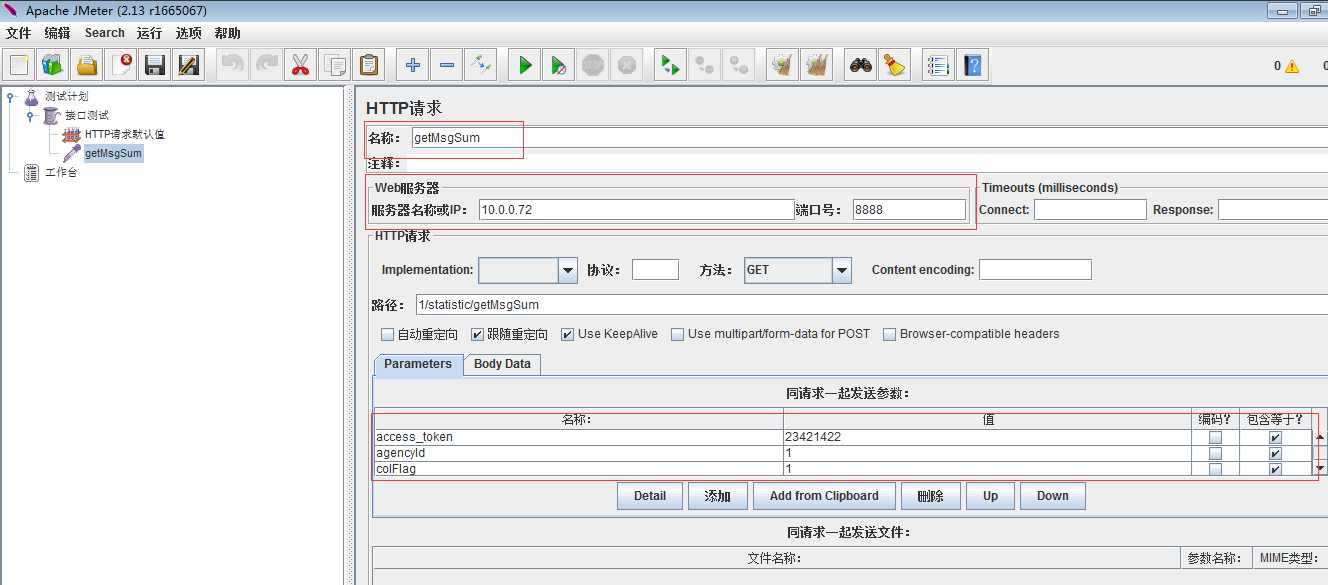This screenshot has width=1328, height=585.
Task: Check Use multipart/form-data for POST
Action: coord(678,335)
